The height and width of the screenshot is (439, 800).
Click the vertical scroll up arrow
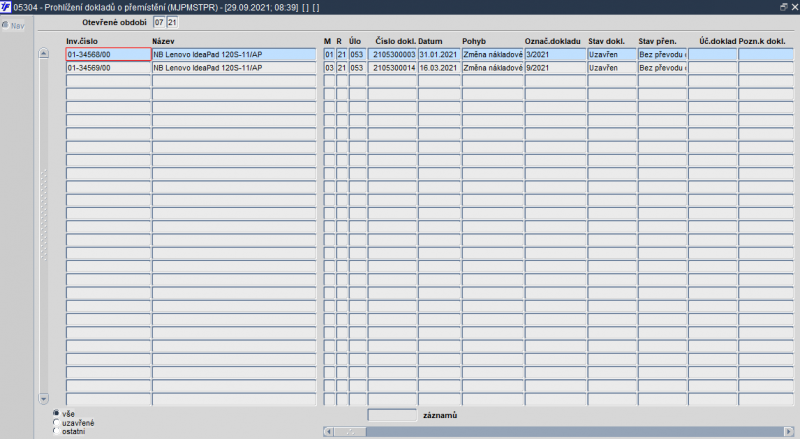point(43,53)
